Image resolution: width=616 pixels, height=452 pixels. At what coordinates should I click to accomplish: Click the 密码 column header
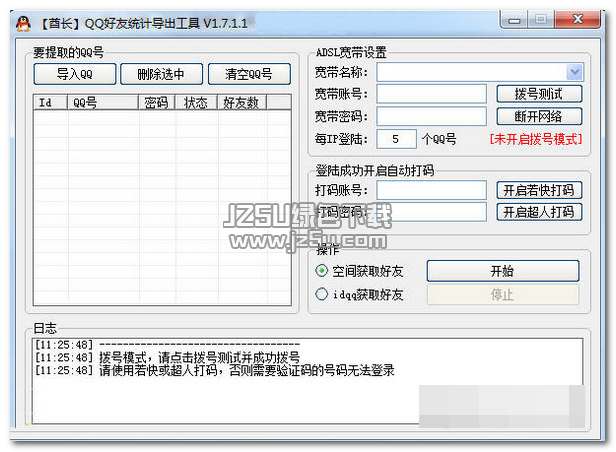[x=157, y=102]
